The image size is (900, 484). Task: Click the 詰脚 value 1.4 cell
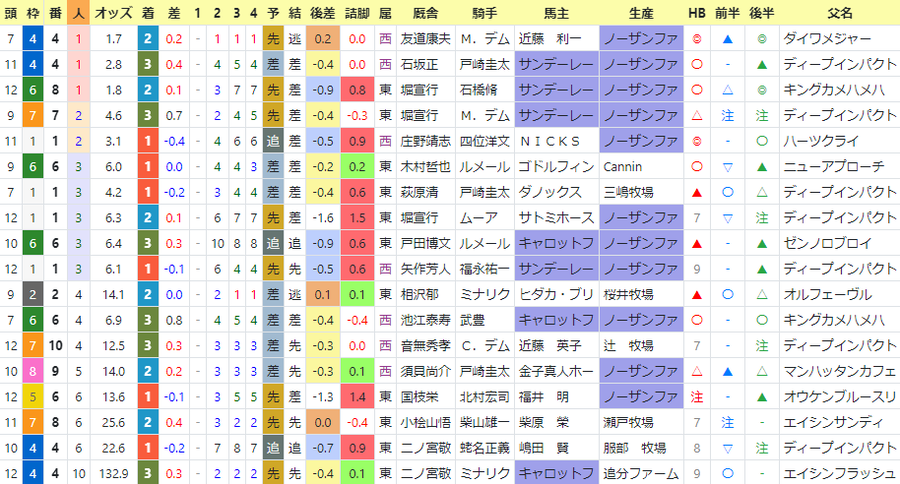click(x=357, y=397)
